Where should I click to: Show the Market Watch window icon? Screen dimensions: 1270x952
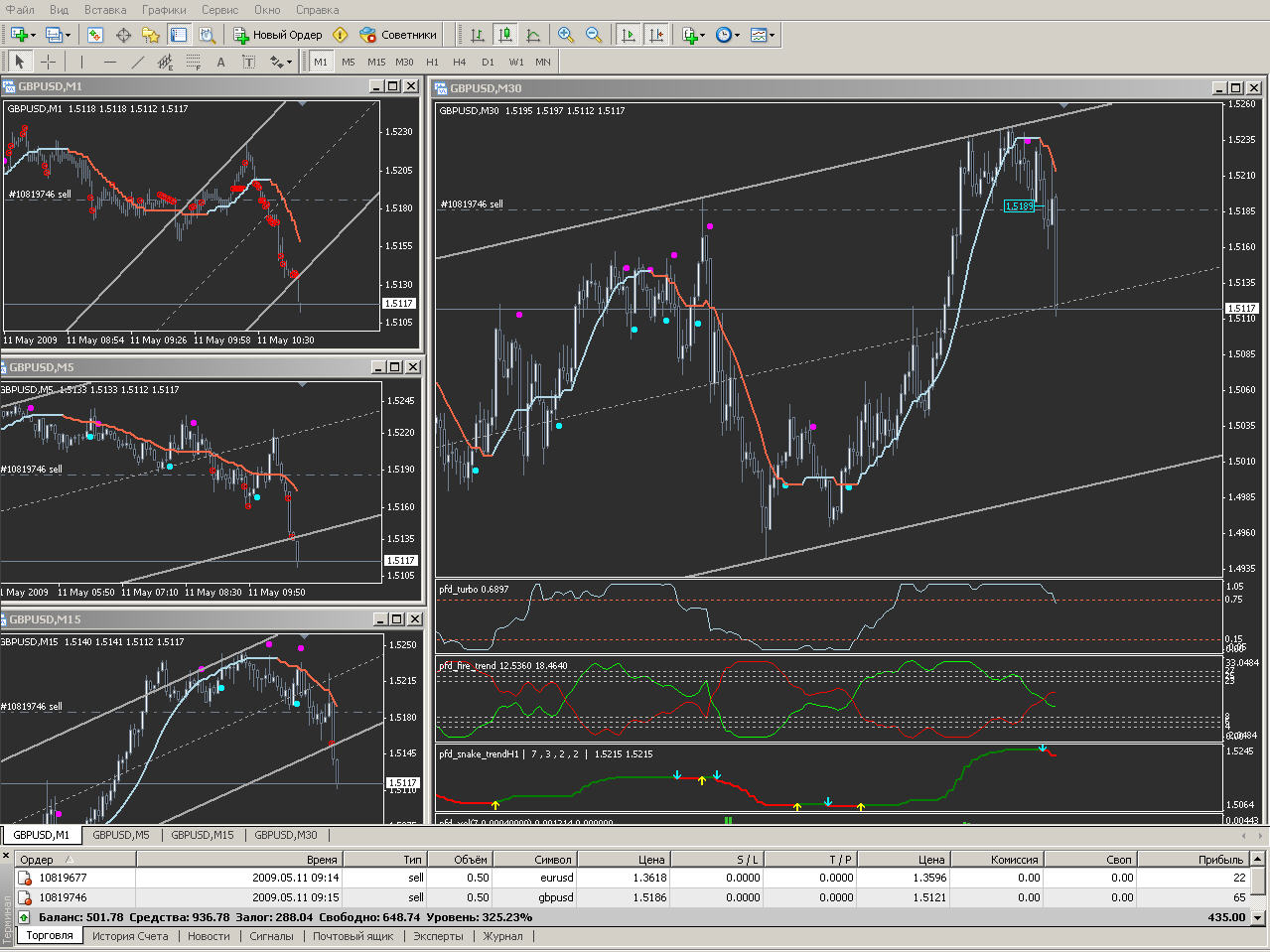click(x=95, y=35)
